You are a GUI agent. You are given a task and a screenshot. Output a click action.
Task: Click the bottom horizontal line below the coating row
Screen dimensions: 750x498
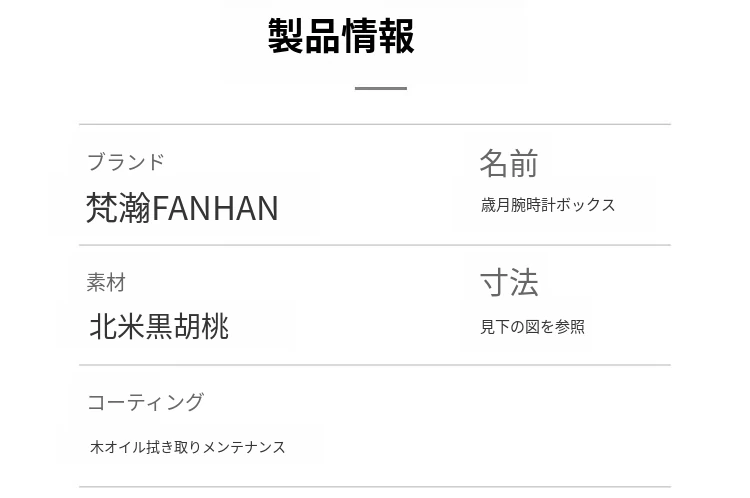click(x=374, y=487)
